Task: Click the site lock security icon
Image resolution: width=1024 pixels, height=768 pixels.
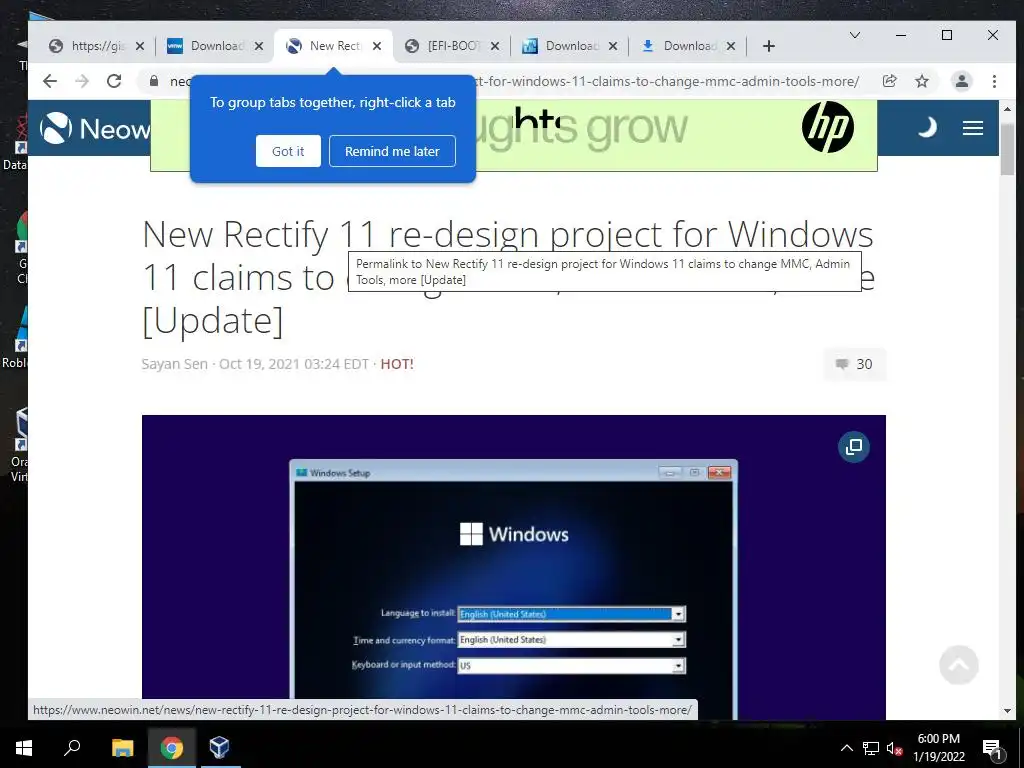Action: (x=154, y=81)
